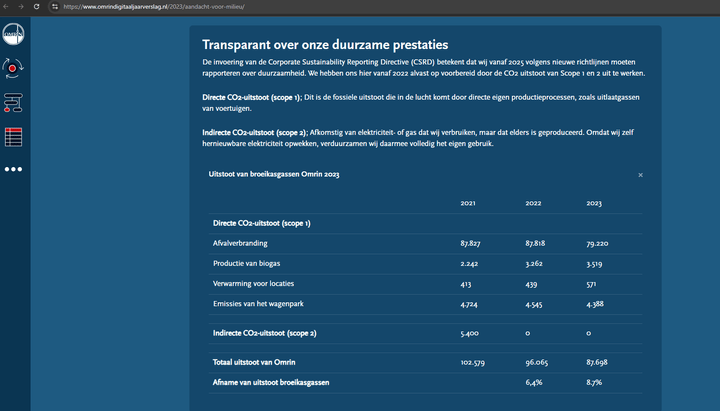Click the total 2022 value 96.065
Screen dimensions: 720x411
pyautogui.click(x=537, y=362)
